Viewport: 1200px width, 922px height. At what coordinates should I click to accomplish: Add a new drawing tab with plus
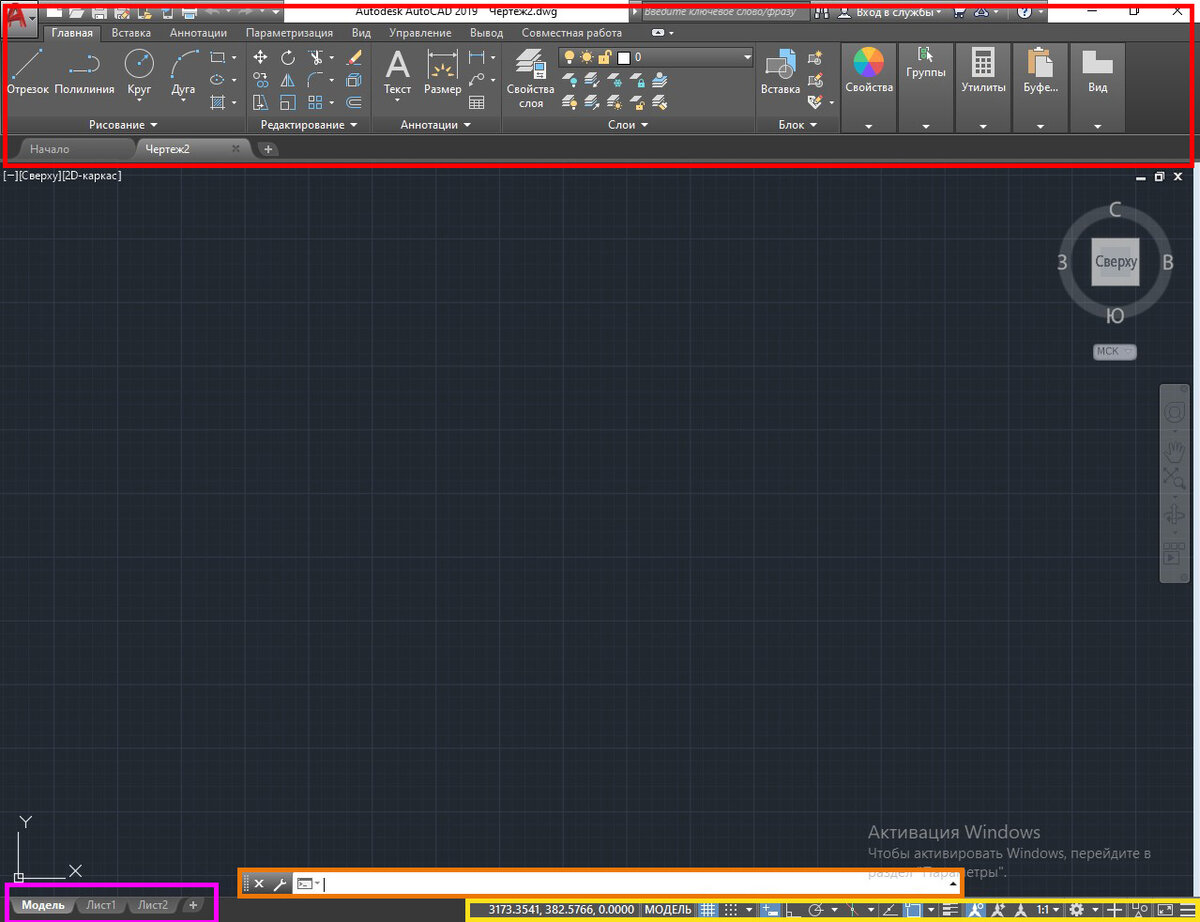coord(268,149)
